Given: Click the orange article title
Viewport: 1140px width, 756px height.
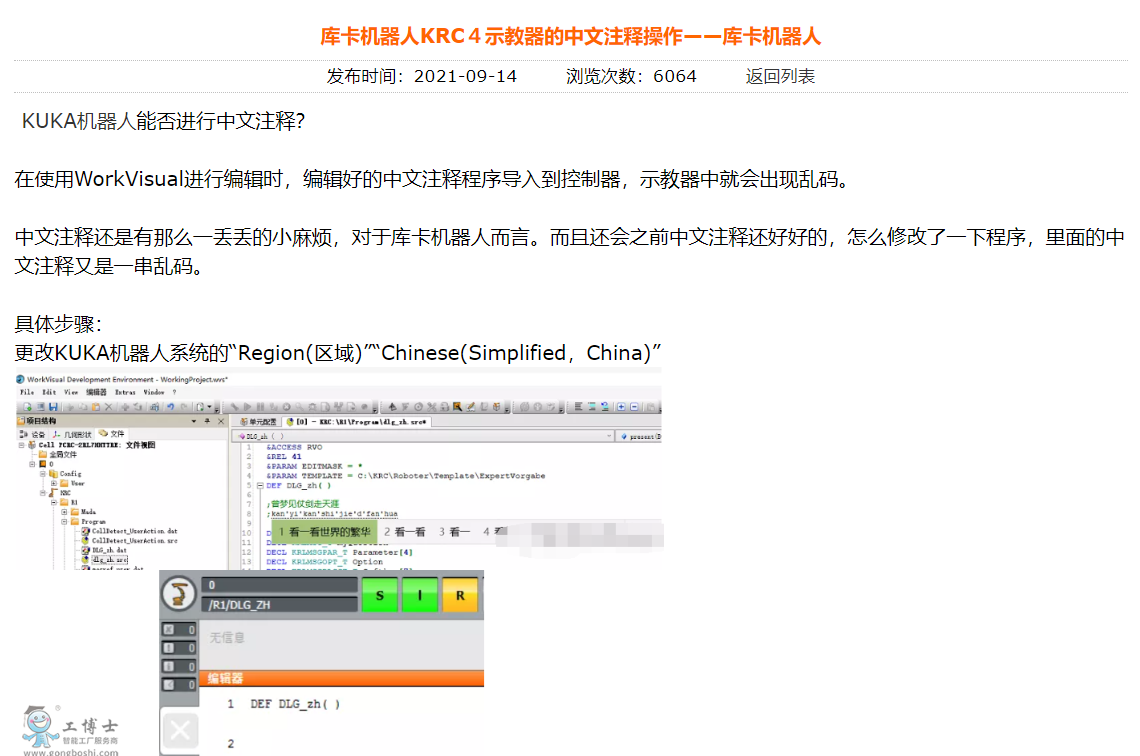Looking at the screenshot, I should coord(571,36).
